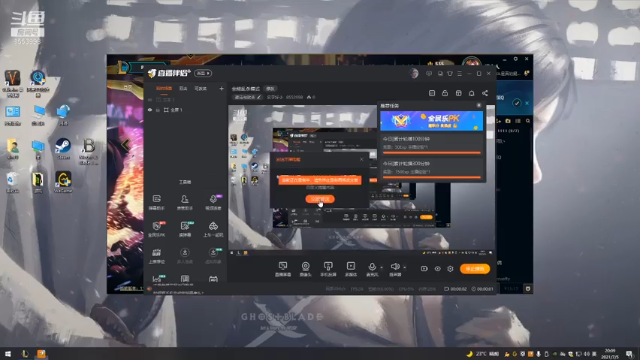Open Steam from the desktop
This screenshot has width=640, height=360.
point(63,149)
